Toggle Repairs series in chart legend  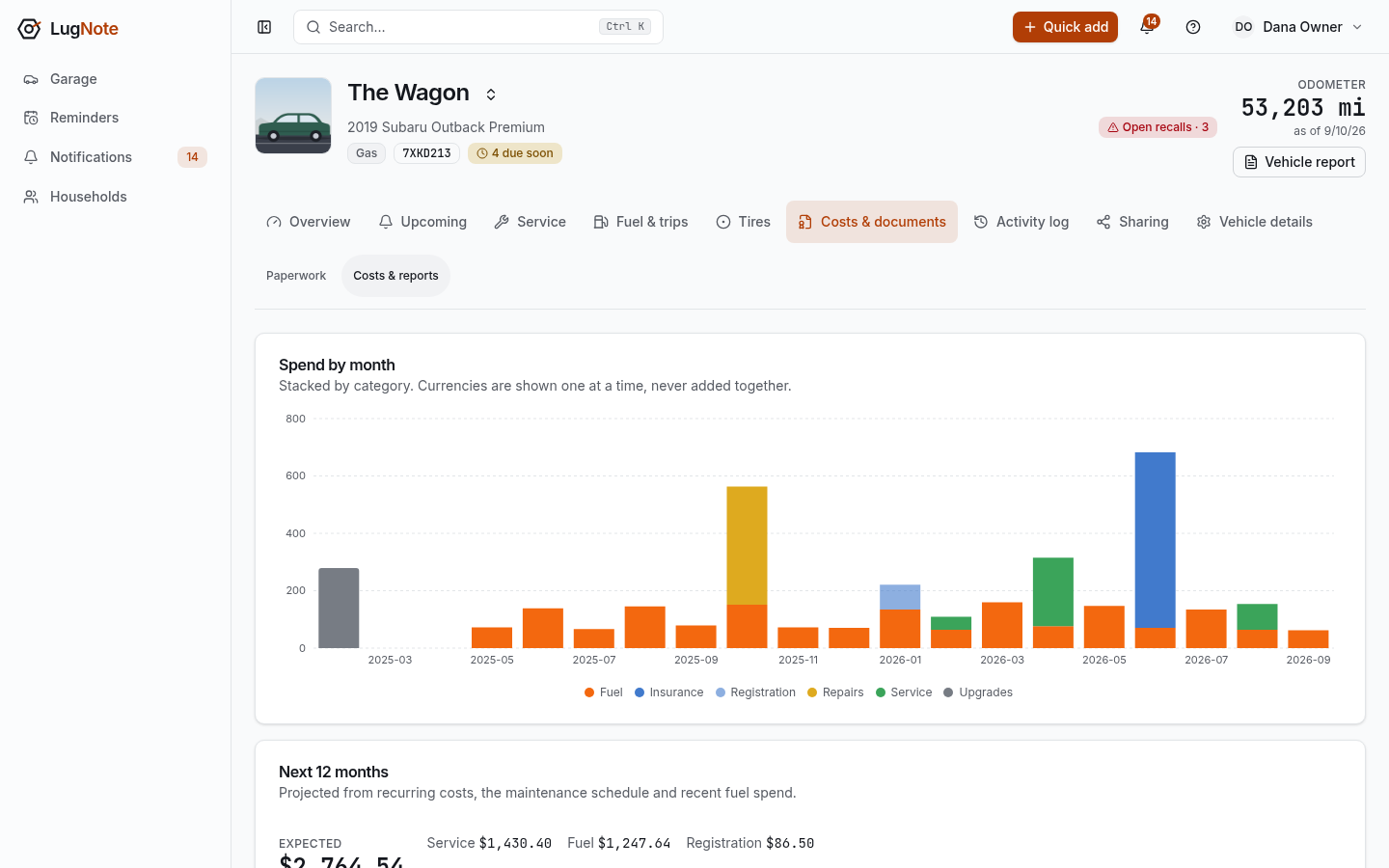click(x=836, y=692)
